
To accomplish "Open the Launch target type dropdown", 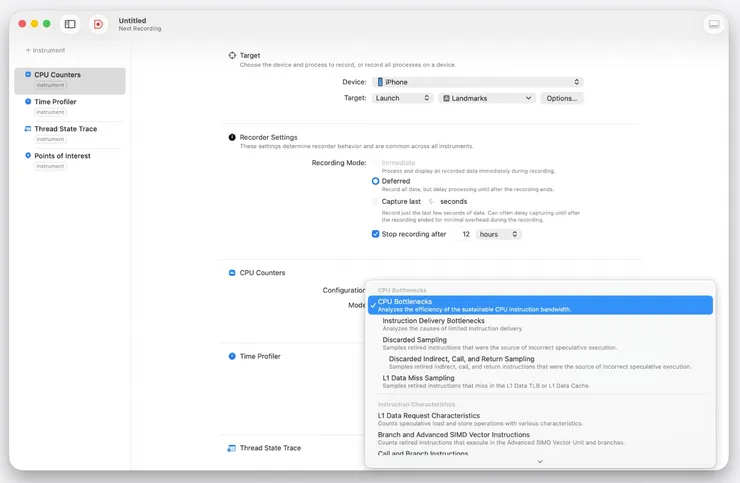I will pyautogui.click(x=402, y=98).
